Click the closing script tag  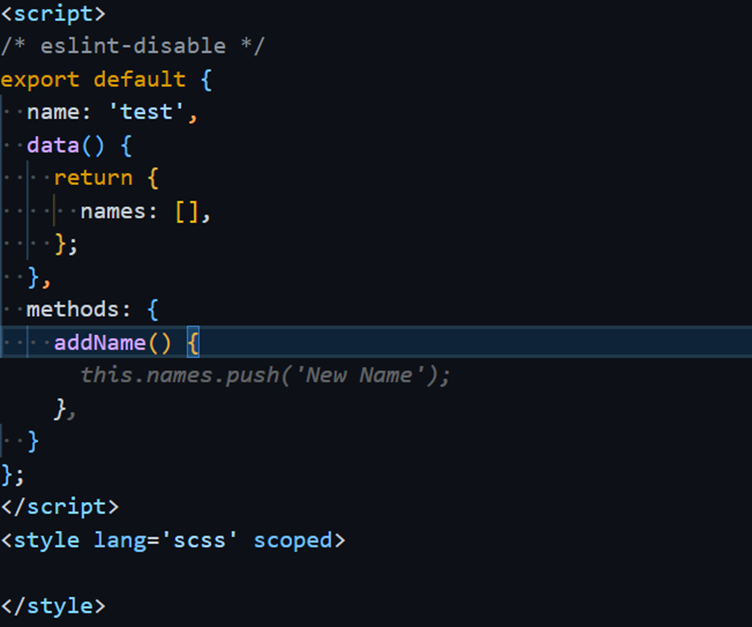tap(59, 507)
